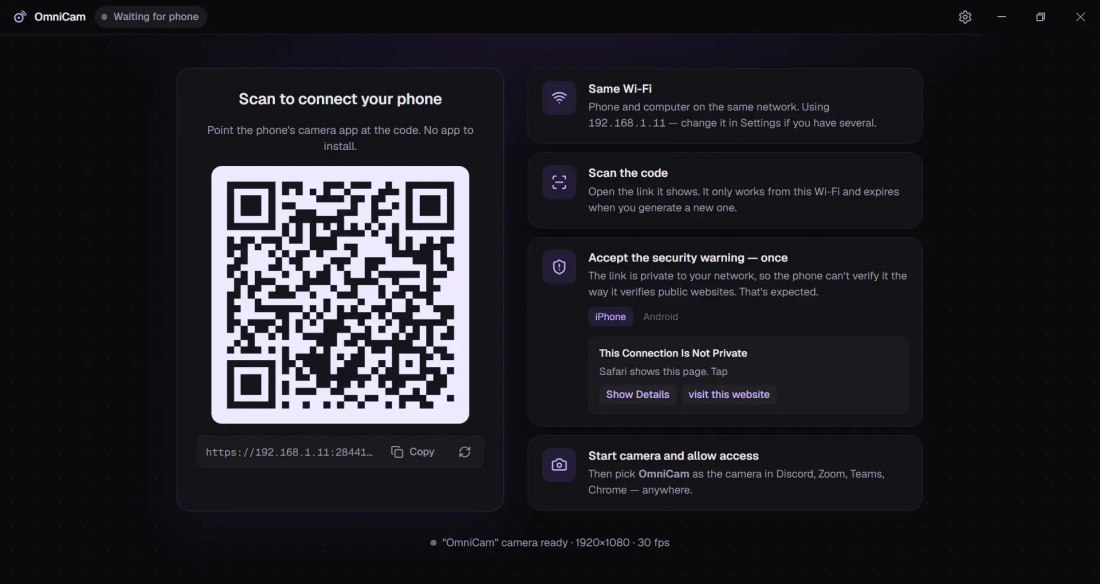Minimize the OmniCam window
This screenshot has width=1100, height=584.
coord(1002,17)
